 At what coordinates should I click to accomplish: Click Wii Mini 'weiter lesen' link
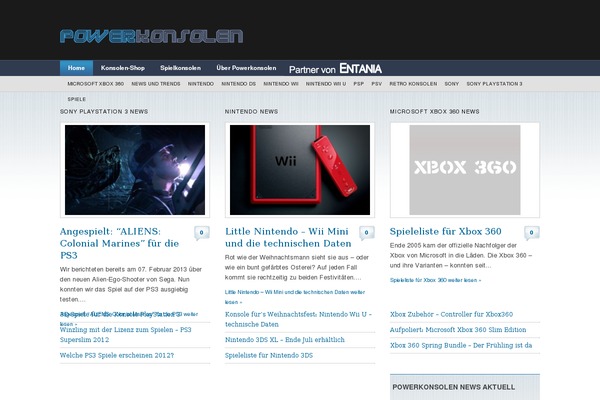click(295, 297)
